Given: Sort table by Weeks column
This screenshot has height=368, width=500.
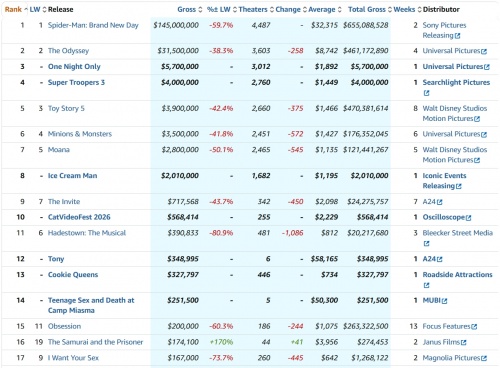Looking at the screenshot, I should click(407, 9).
